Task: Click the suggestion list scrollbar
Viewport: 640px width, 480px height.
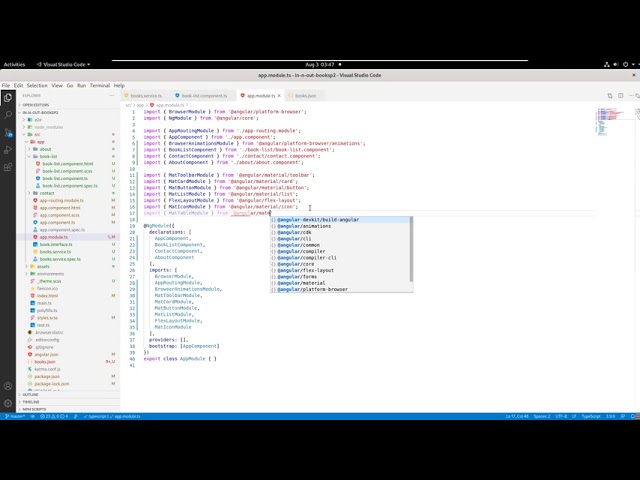Action: 411,249
